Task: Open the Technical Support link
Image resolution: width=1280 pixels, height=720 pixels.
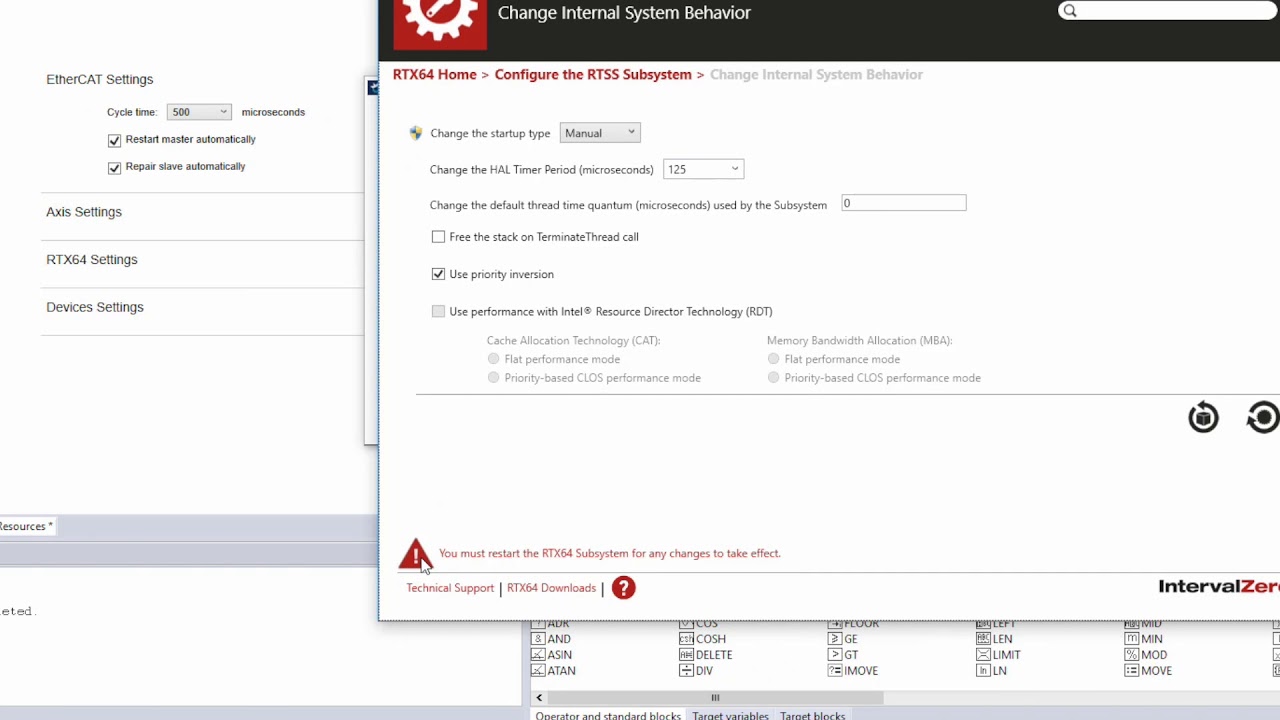Action: pos(450,588)
